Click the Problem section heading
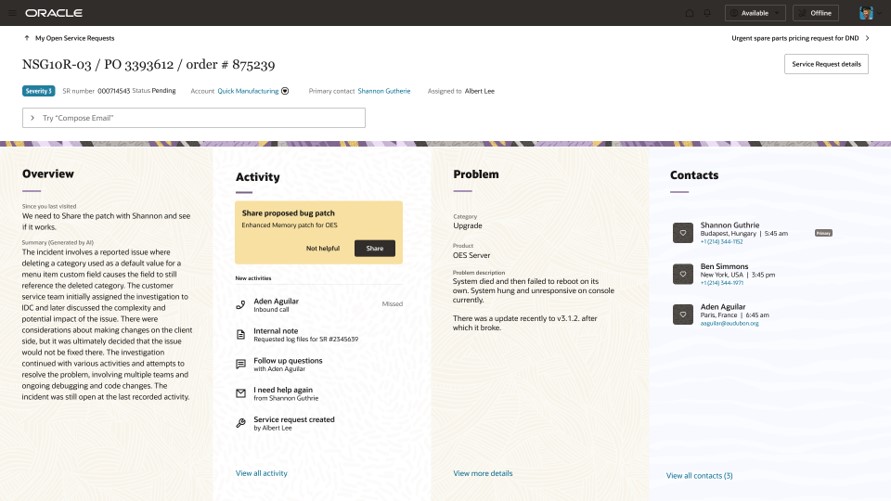The image size is (891, 501). pos(476,174)
